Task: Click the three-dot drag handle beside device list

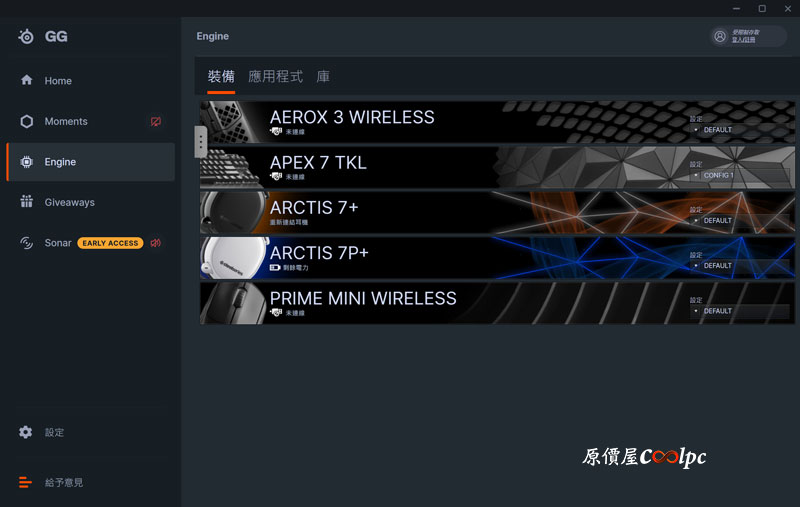Action: (201, 141)
